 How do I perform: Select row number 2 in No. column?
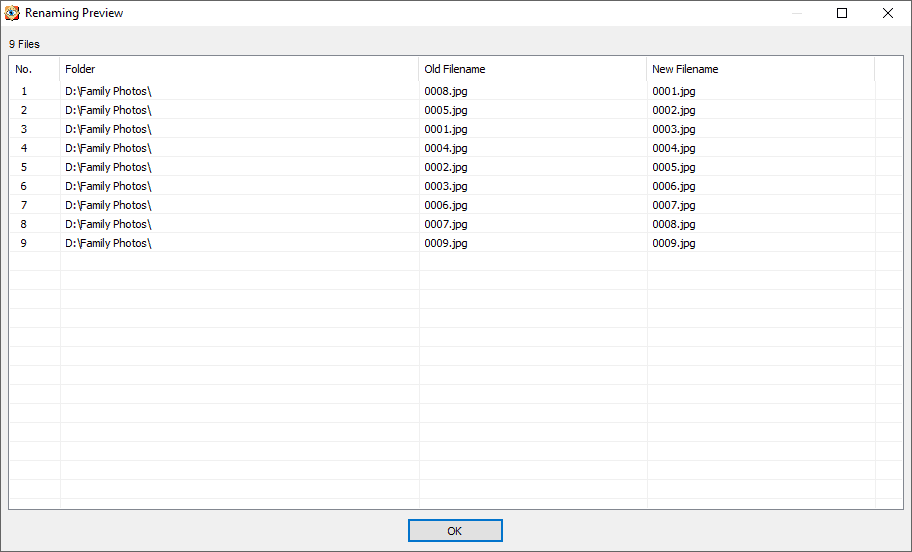click(x=24, y=111)
